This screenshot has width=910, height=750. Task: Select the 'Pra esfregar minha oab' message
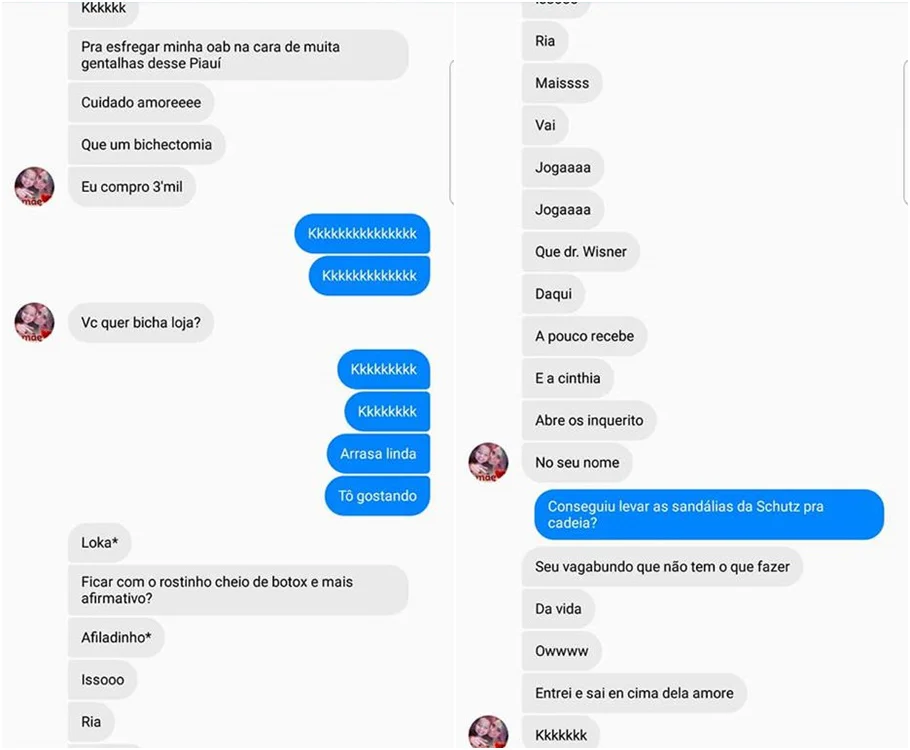coord(238,55)
